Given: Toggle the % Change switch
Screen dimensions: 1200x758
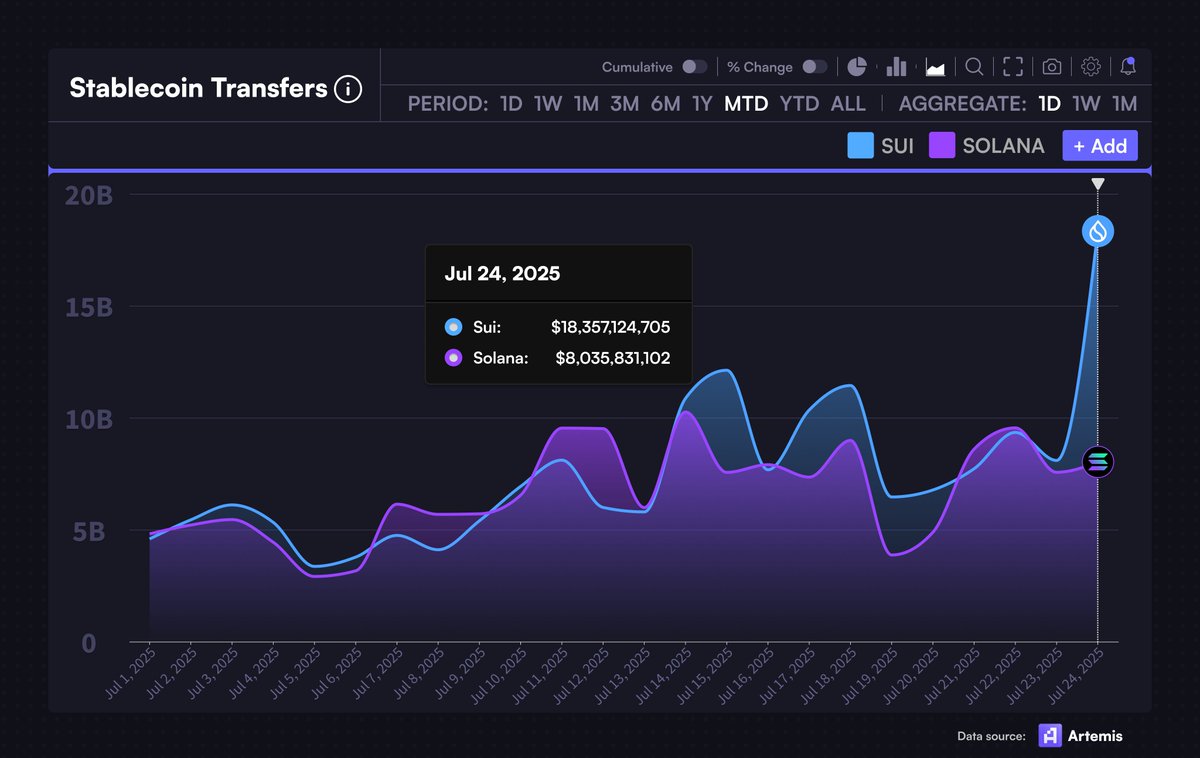Looking at the screenshot, I should coord(815,67).
